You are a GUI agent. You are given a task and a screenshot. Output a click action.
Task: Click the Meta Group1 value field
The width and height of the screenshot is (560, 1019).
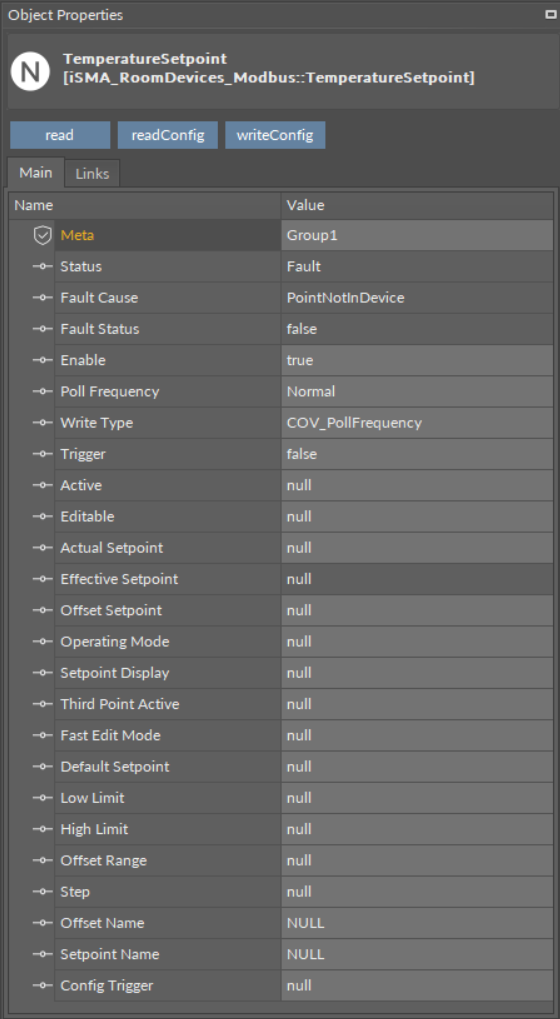pyautogui.click(x=417, y=235)
